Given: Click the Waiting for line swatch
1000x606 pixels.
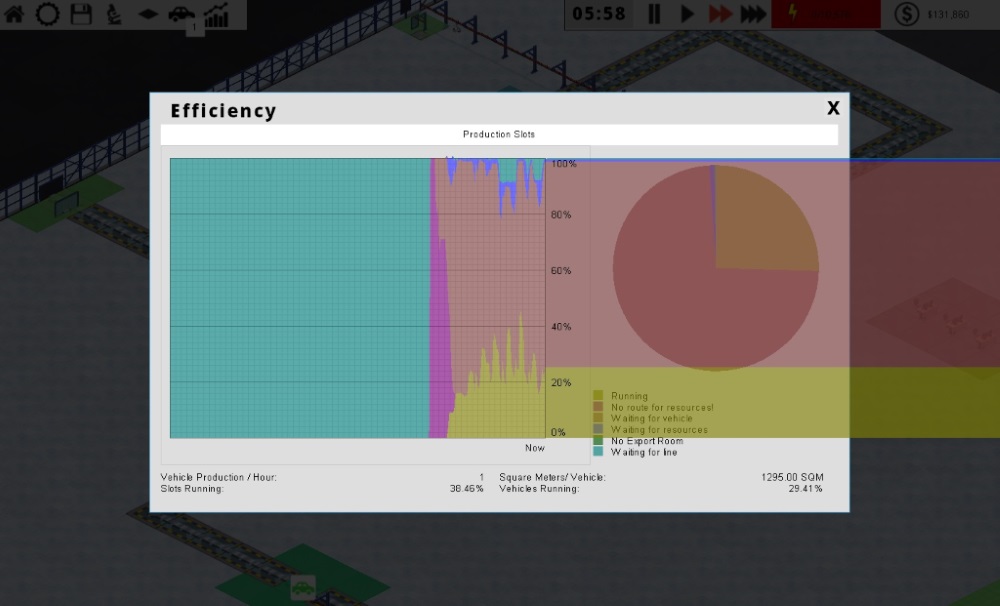Looking at the screenshot, I should point(598,452).
